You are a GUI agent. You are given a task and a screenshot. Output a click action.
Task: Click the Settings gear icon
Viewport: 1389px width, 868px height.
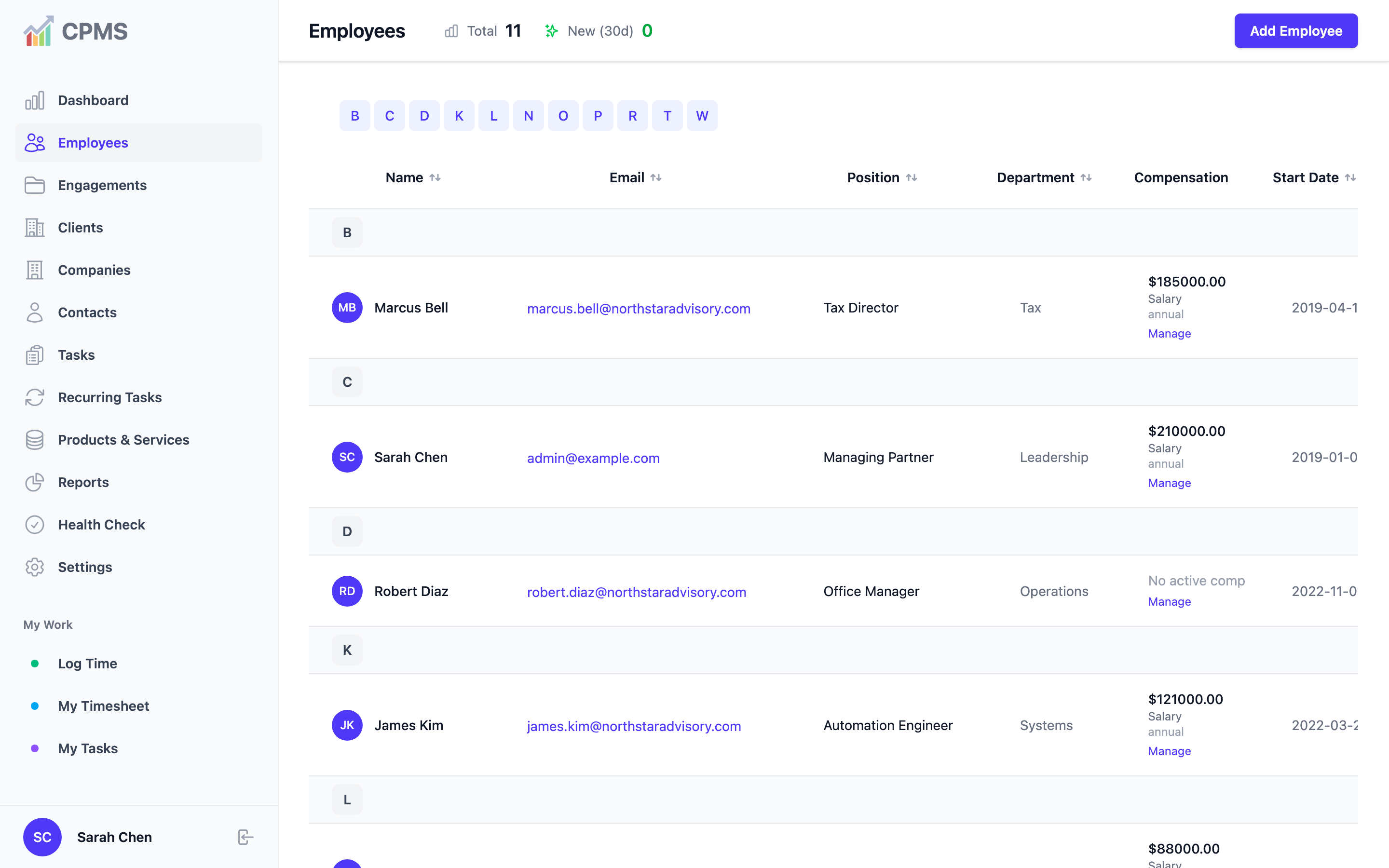34,567
